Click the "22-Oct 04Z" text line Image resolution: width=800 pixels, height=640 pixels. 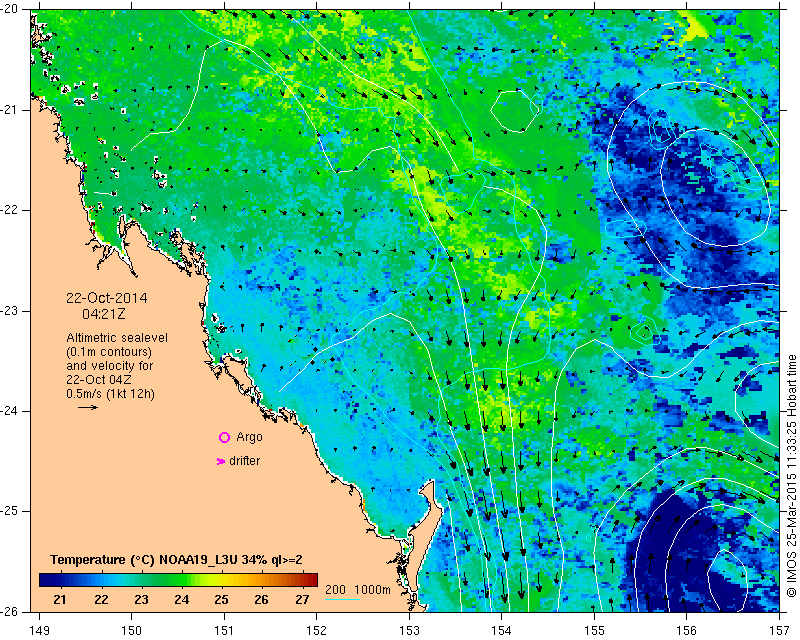point(98,380)
